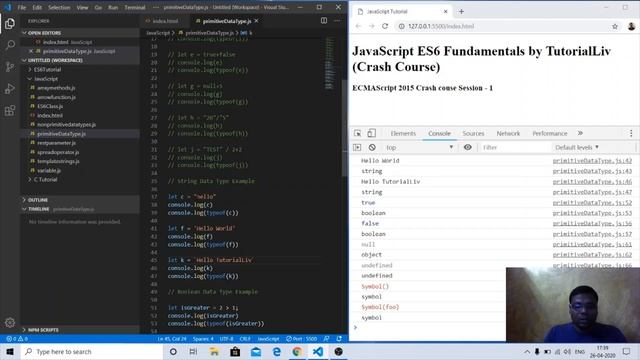Open the primitiveDataType.js:62 source link
This screenshot has height=360, width=640.
(592, 255)
